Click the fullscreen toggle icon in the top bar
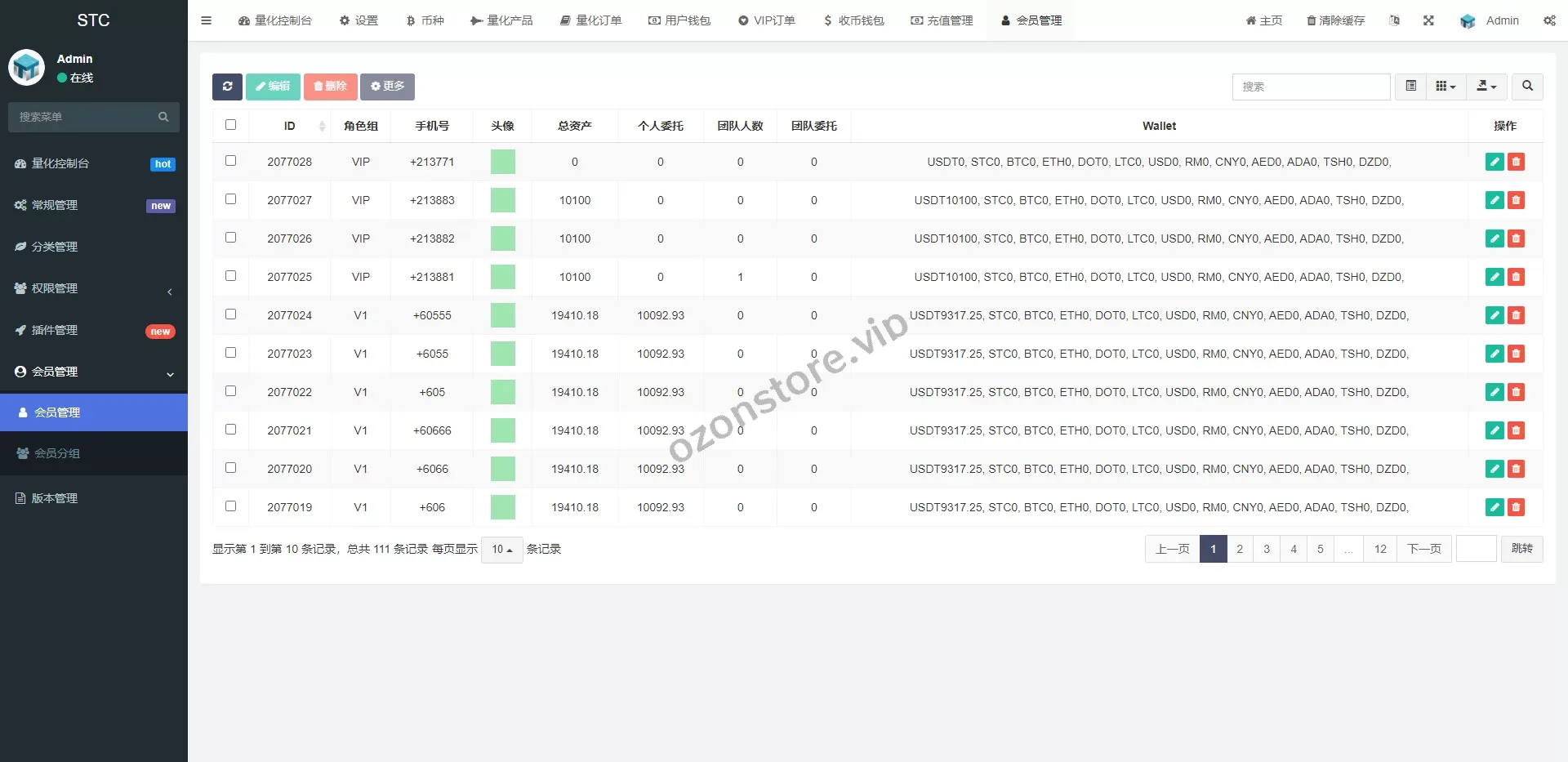Image resolution: width=1568 pixels, height=762 pixels. coord(1428,20)
